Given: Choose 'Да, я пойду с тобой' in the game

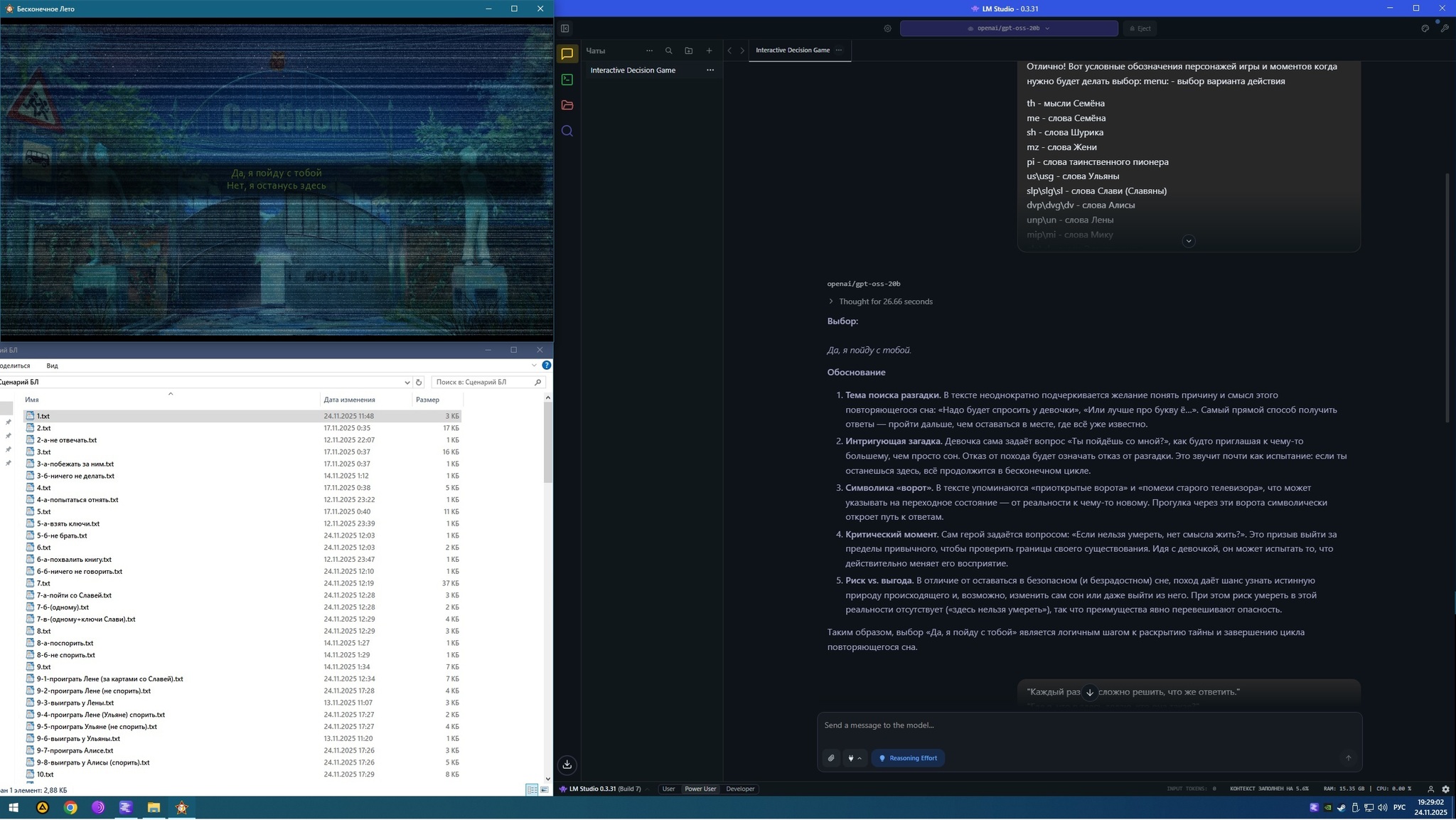Looking at the screenshot, I should tap(277, 173).
